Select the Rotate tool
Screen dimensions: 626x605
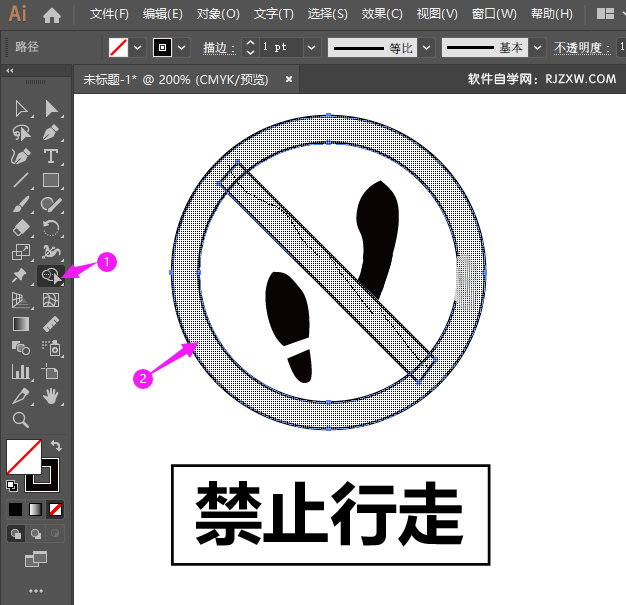[51, 228]
